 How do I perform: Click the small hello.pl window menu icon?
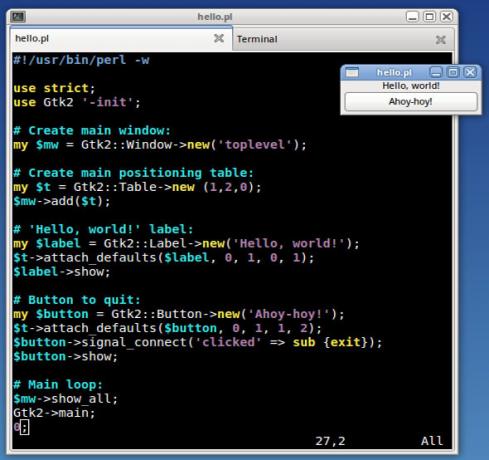click(352, 72)
